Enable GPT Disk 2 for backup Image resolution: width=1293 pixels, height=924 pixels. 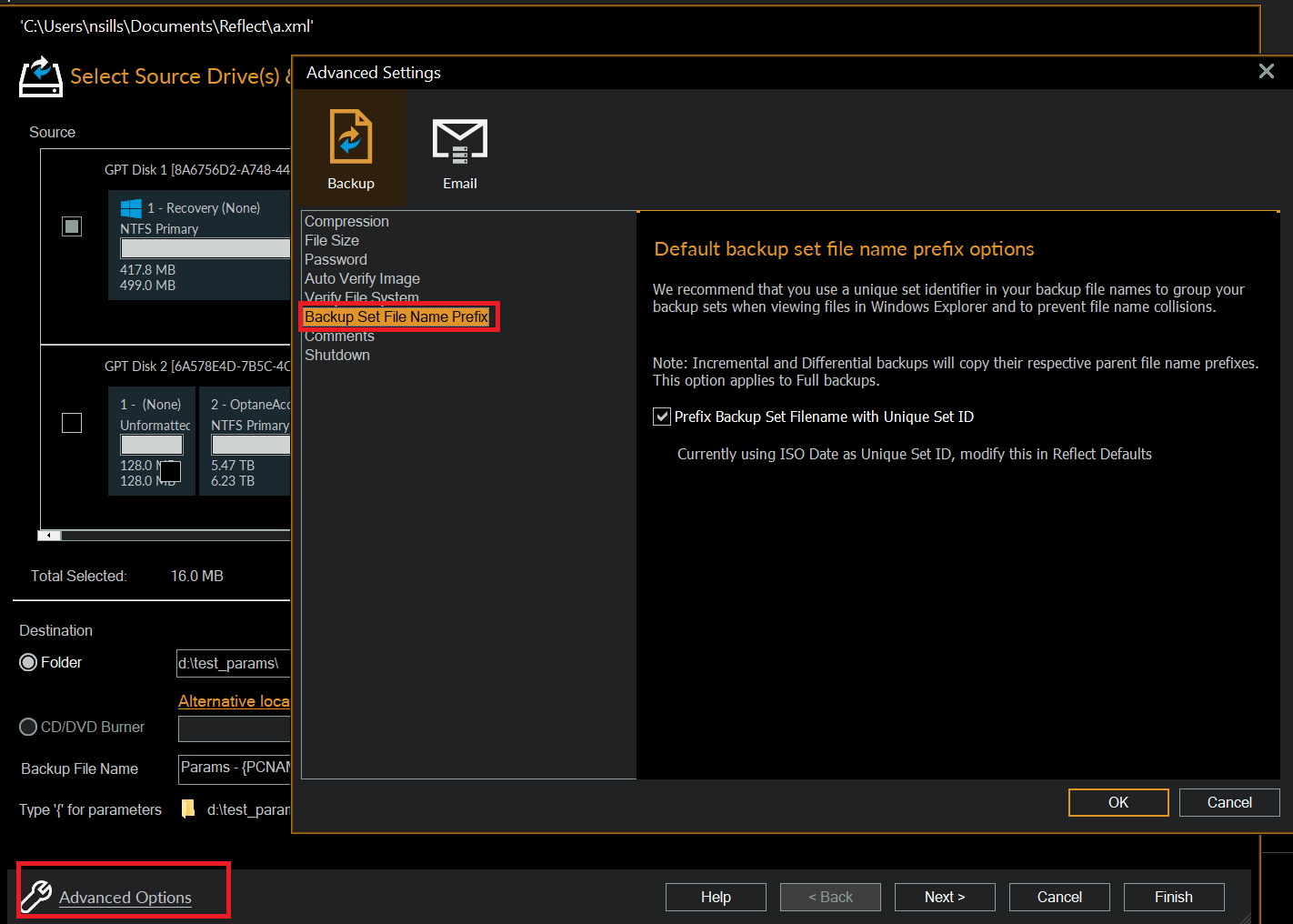(72, 422)
